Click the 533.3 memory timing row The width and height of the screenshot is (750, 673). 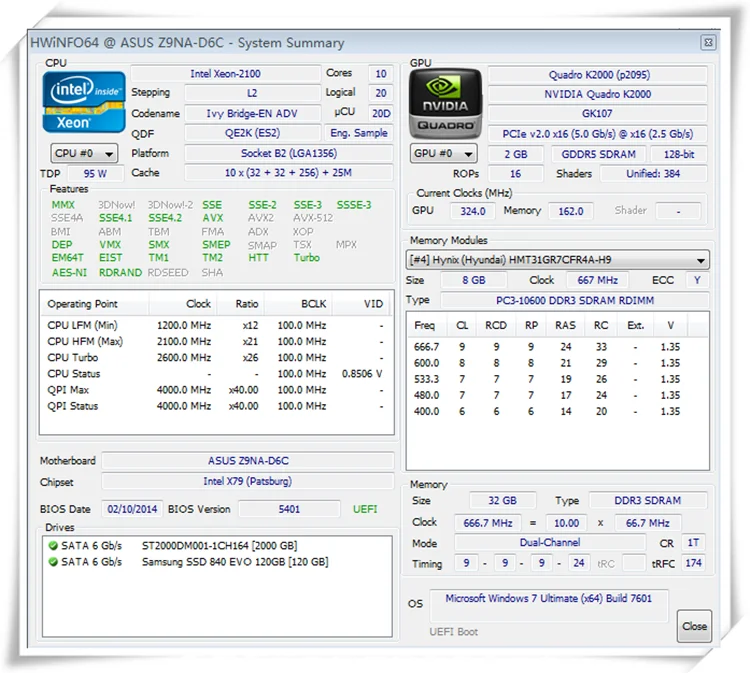tap(557, 379)
